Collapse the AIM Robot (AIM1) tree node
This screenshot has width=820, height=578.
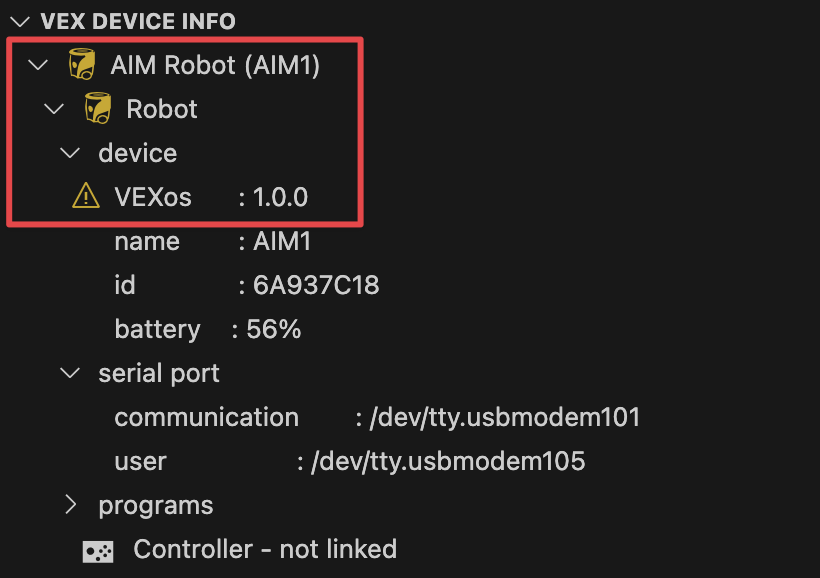click(37, 64)
